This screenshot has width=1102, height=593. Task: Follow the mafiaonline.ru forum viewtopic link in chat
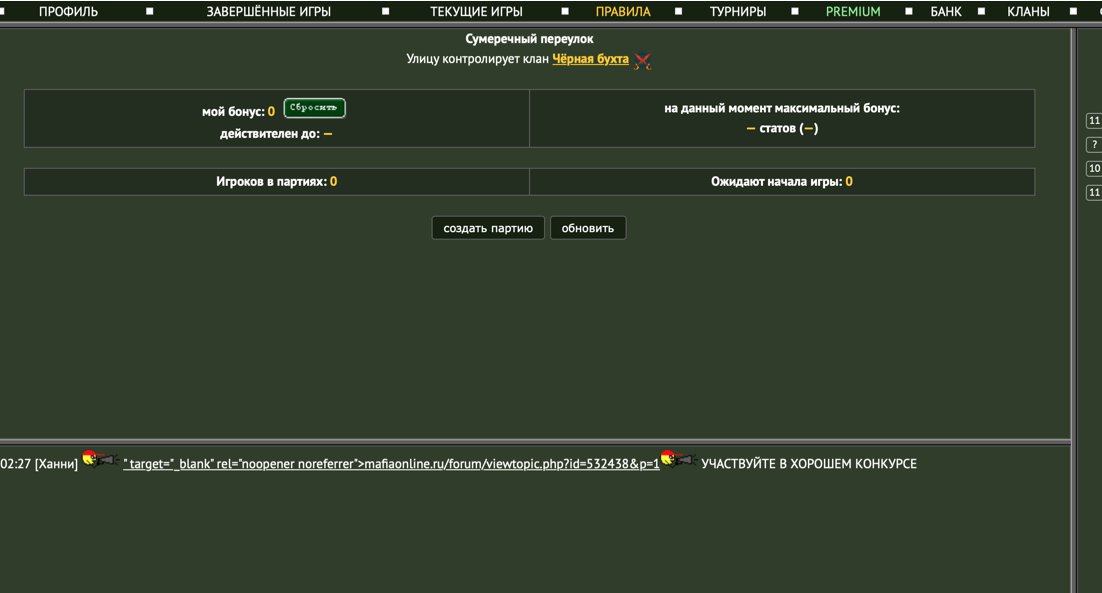coord(391,464)
